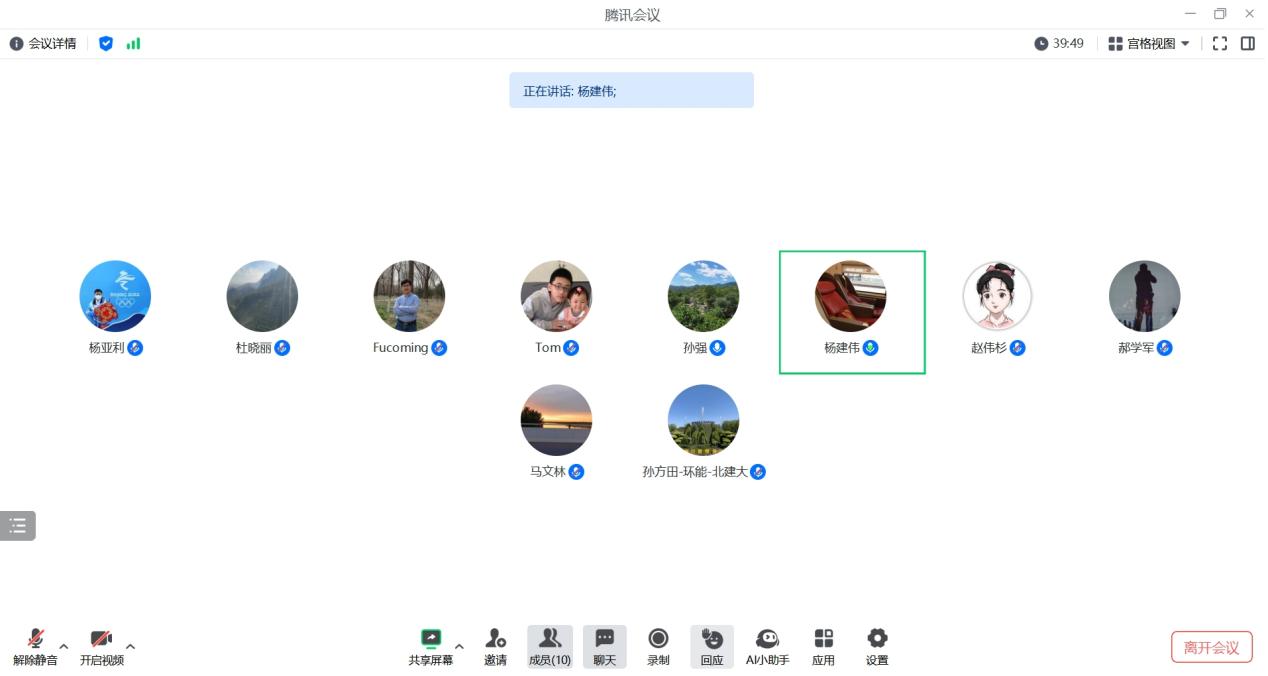Open the 应用 apps panel
Image resolution: width=1268 pixels, height=676 pixels.
pyautogui.click(x=823, y=646)
